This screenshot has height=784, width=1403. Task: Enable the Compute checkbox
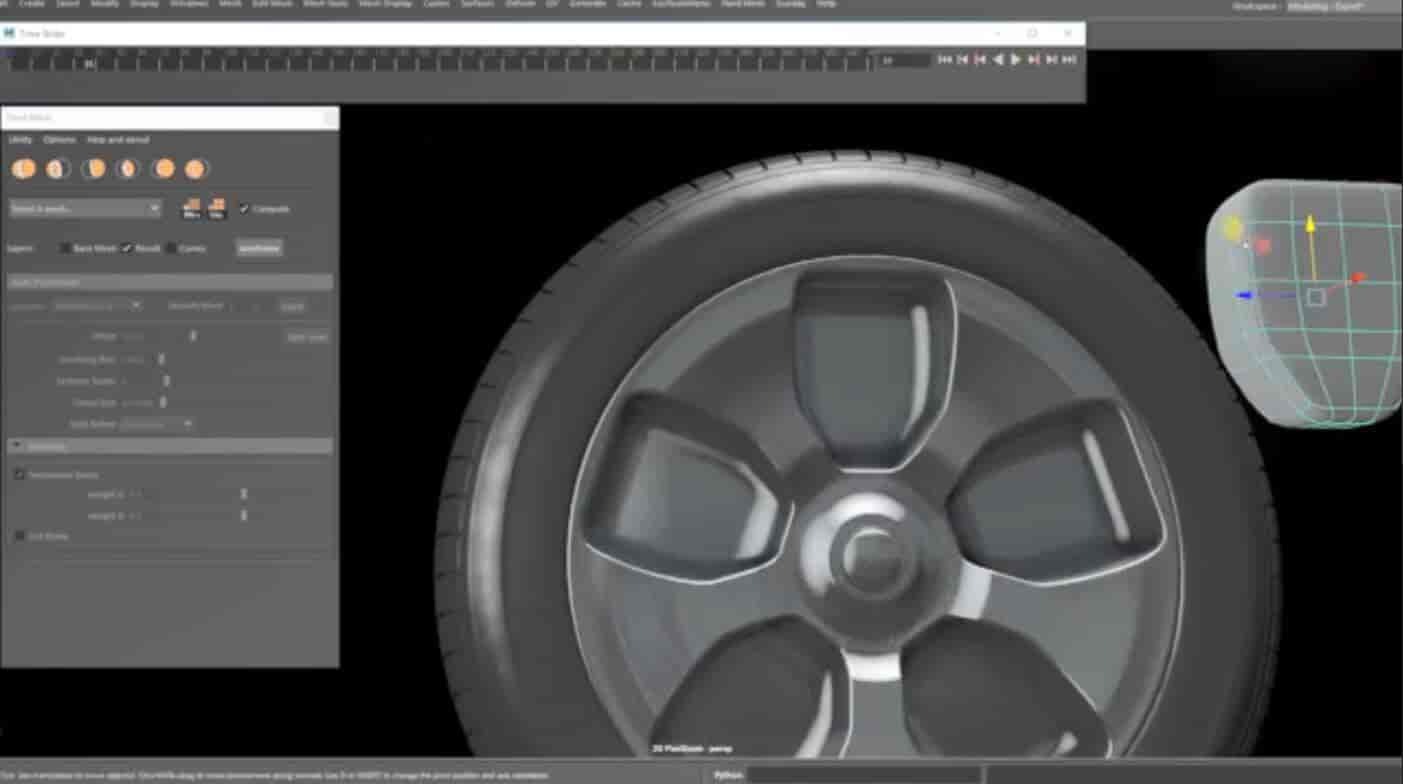pyautogui.click(x=245, y=208)
